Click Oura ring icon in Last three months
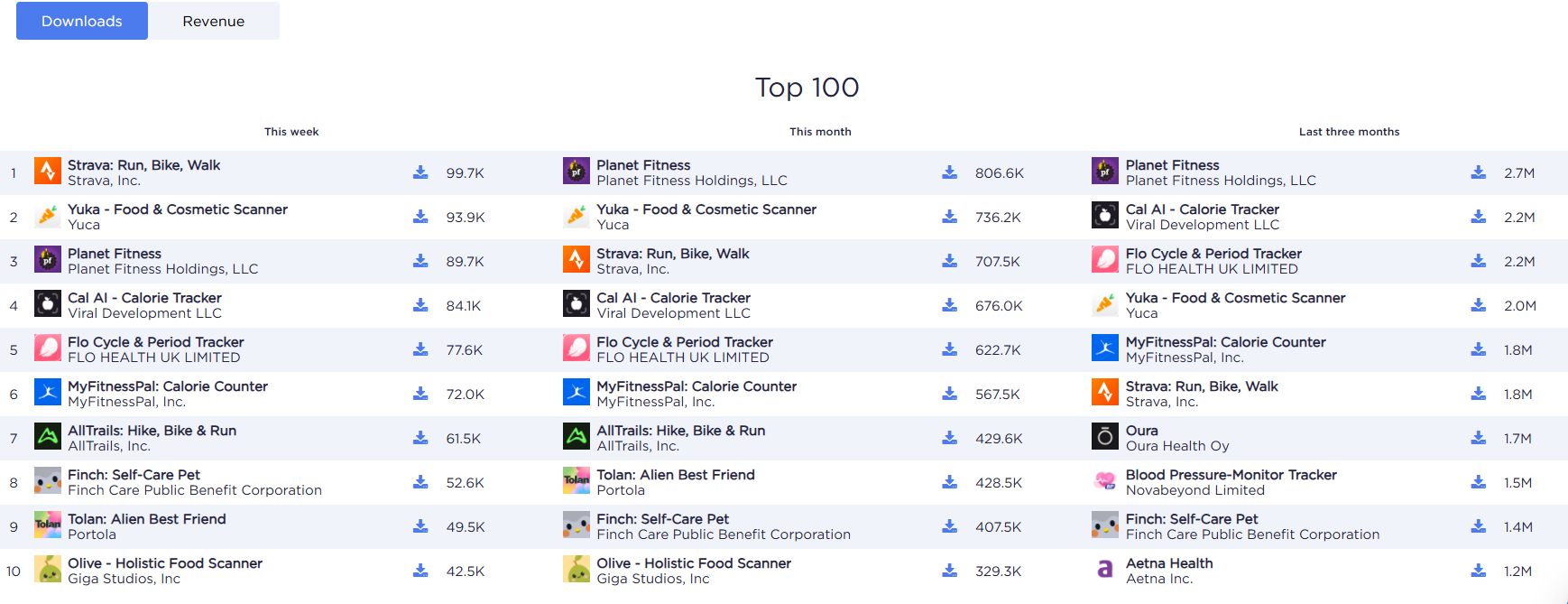Screen dimensions: 1568x604 [x=1104, y=436]
